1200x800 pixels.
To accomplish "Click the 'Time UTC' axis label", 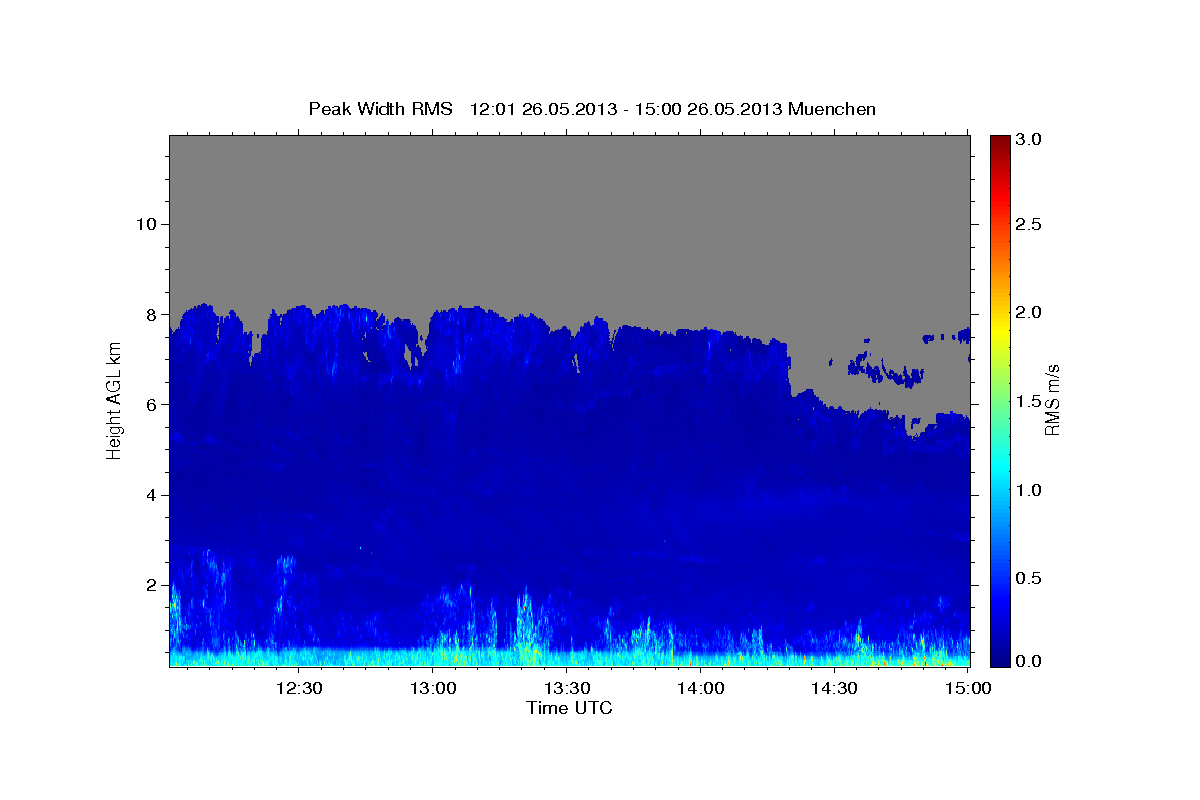I will click(x=569, y=708).
